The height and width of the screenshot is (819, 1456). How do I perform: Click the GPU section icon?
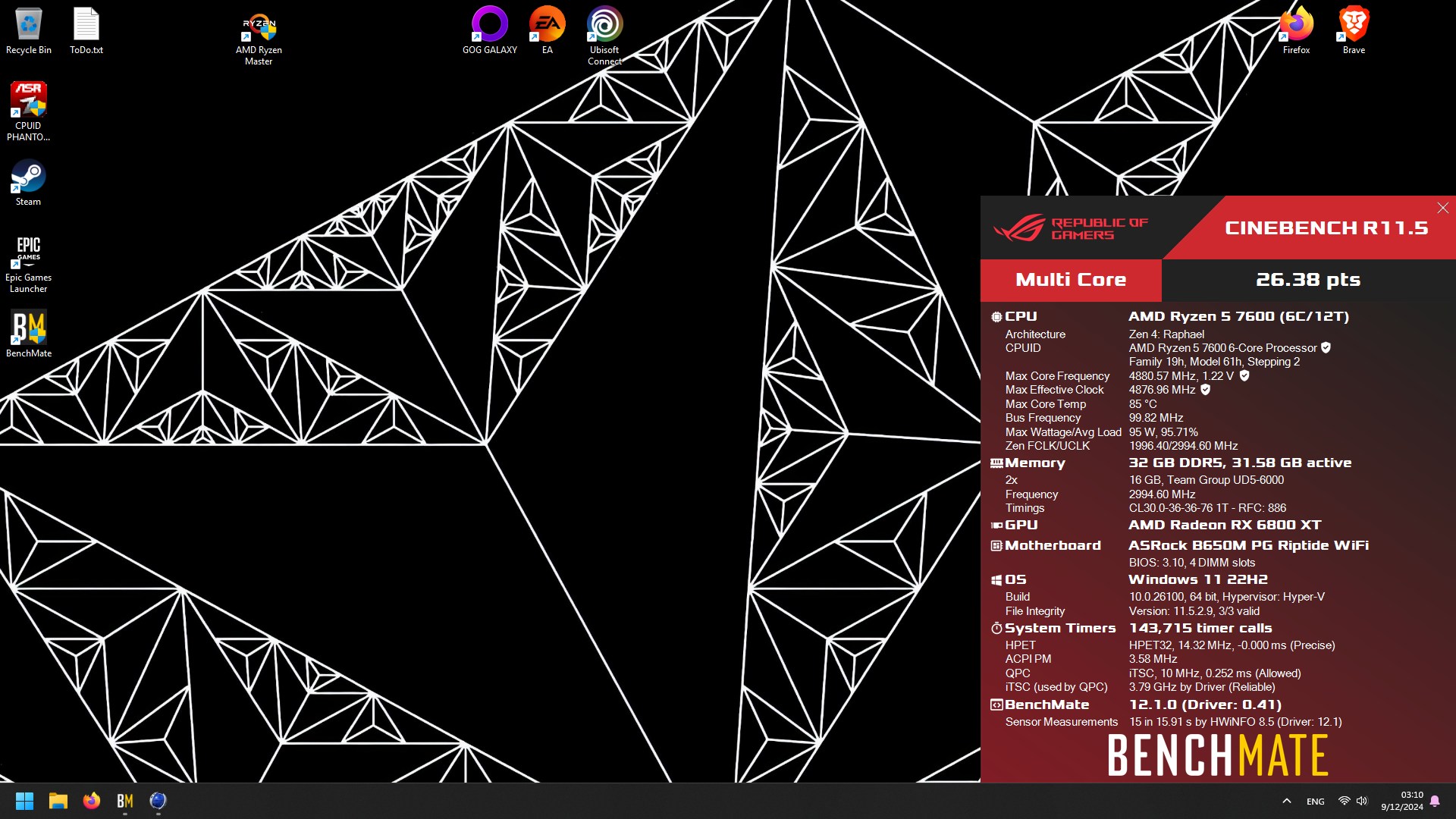point(996,525)
